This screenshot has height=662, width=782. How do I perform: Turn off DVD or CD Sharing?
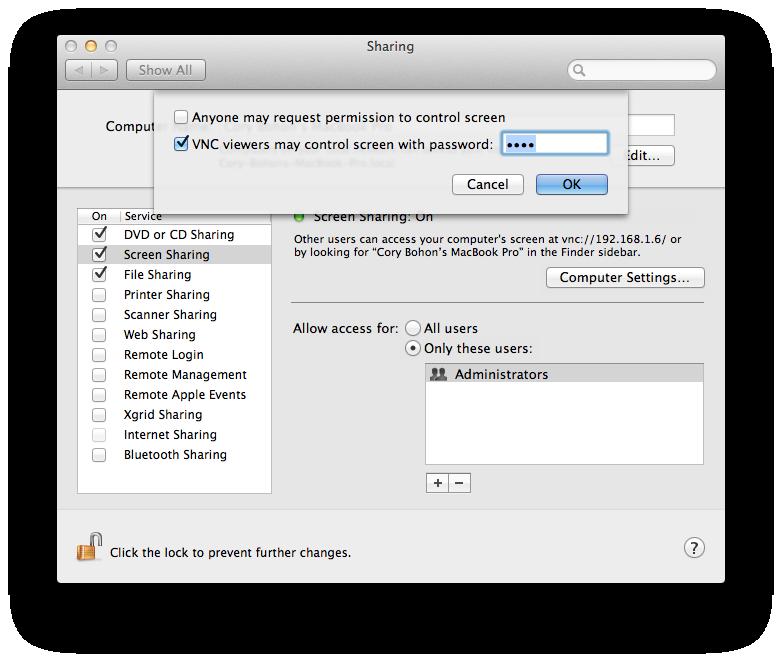click(100, 234)
